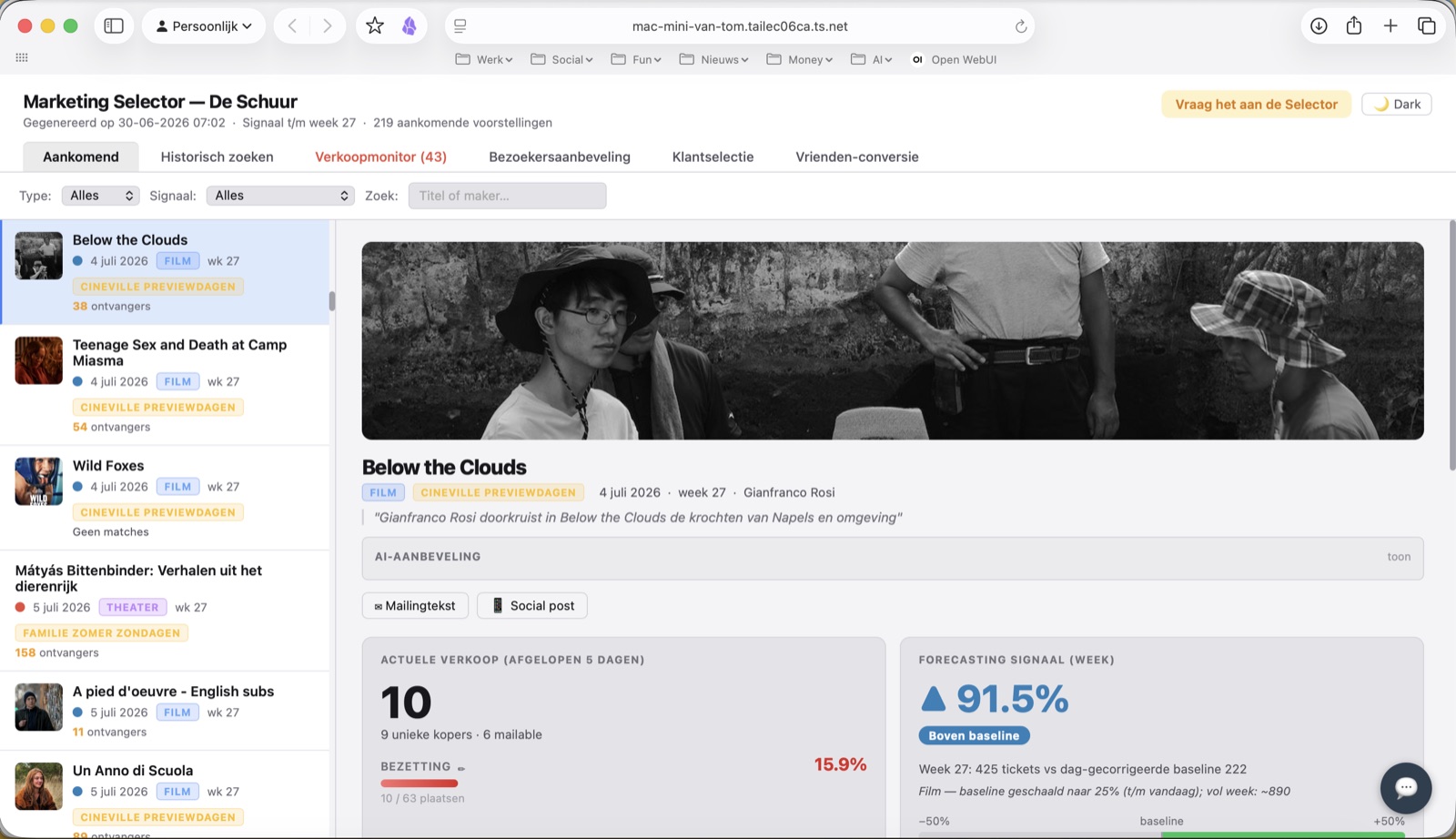Open the Open WebUI bookmark
This screenshot has width=1456, height=839.
coord(954,59)
